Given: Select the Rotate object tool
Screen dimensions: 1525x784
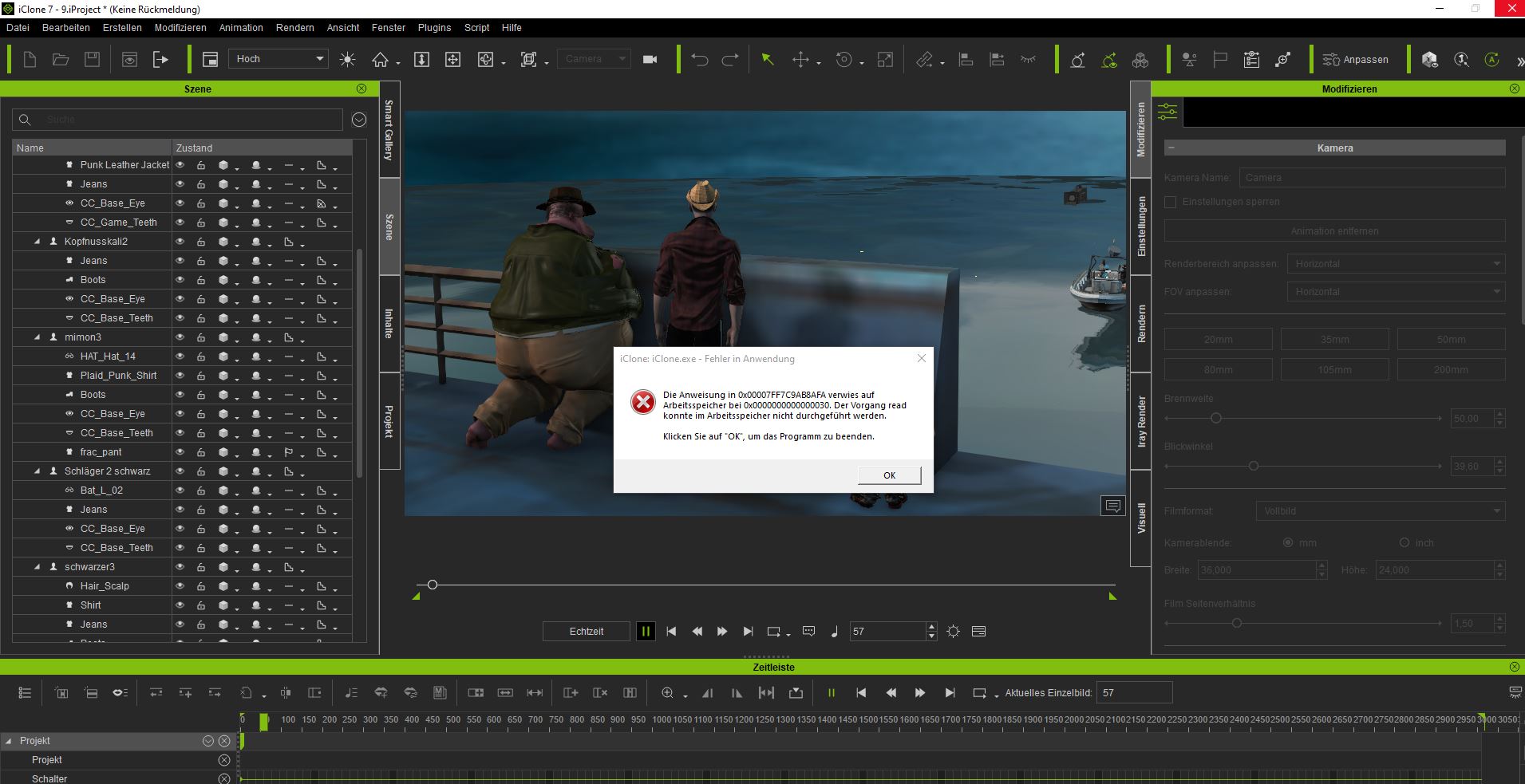Looking at the screenshot, I should click(x=843, y=59).
